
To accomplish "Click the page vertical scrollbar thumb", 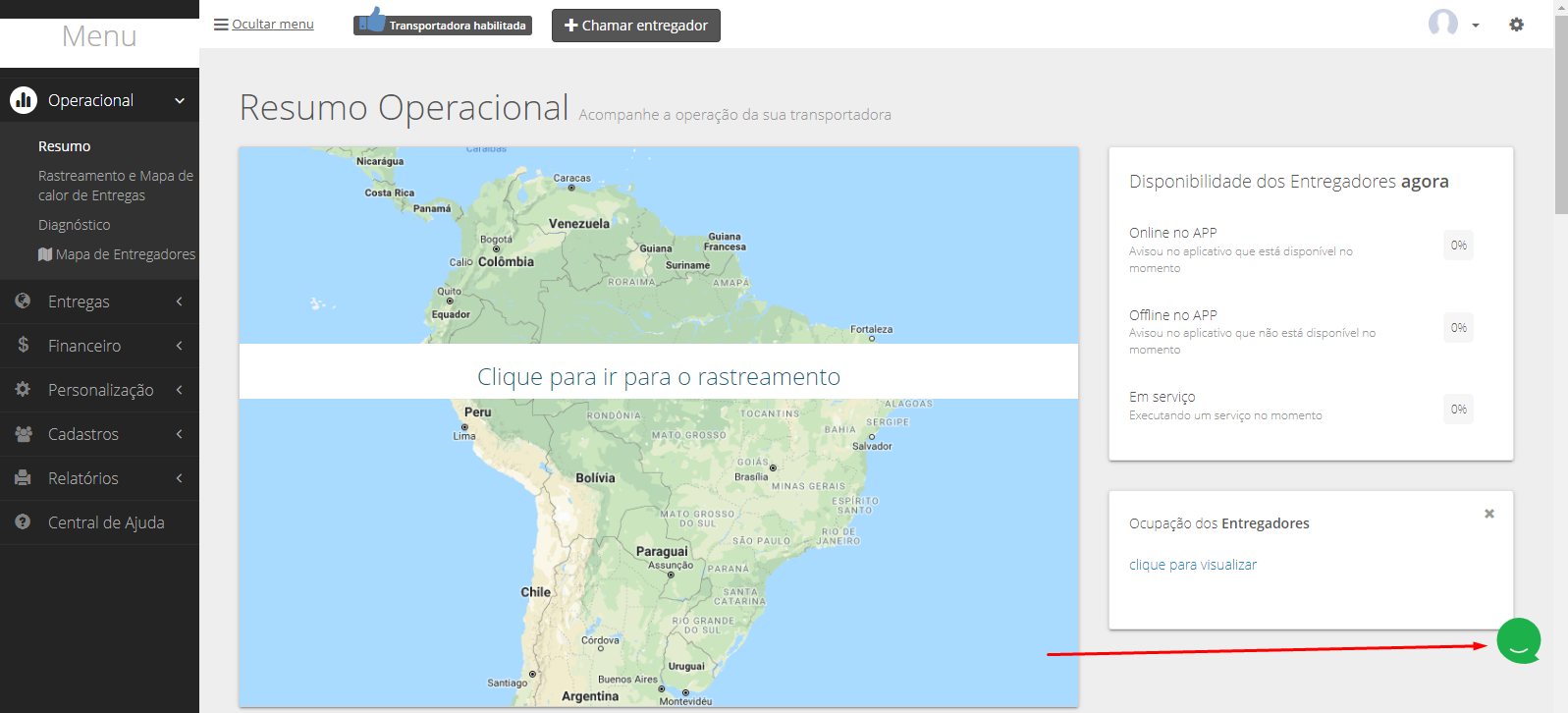I will click(x=1561, y=115).
